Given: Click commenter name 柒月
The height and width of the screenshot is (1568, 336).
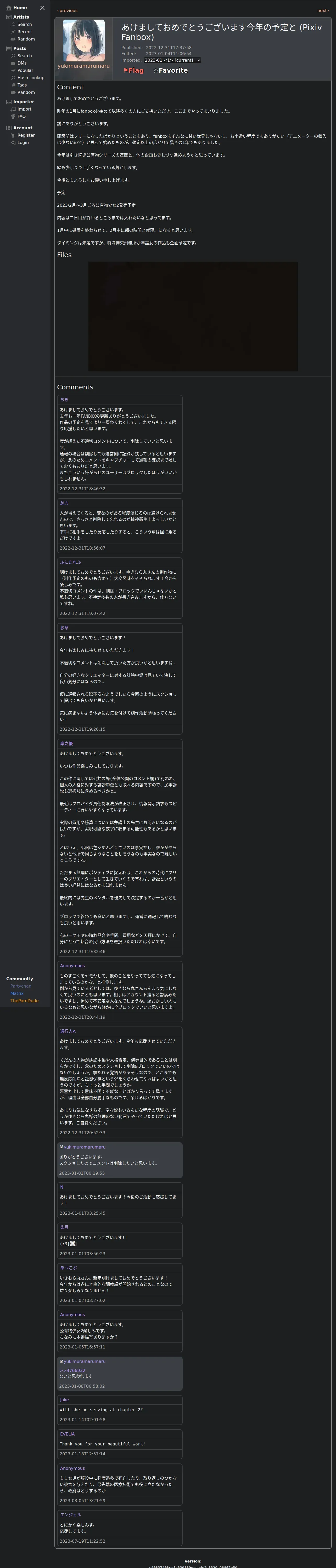Looking at the screenshot, I should click(64, 1227).
